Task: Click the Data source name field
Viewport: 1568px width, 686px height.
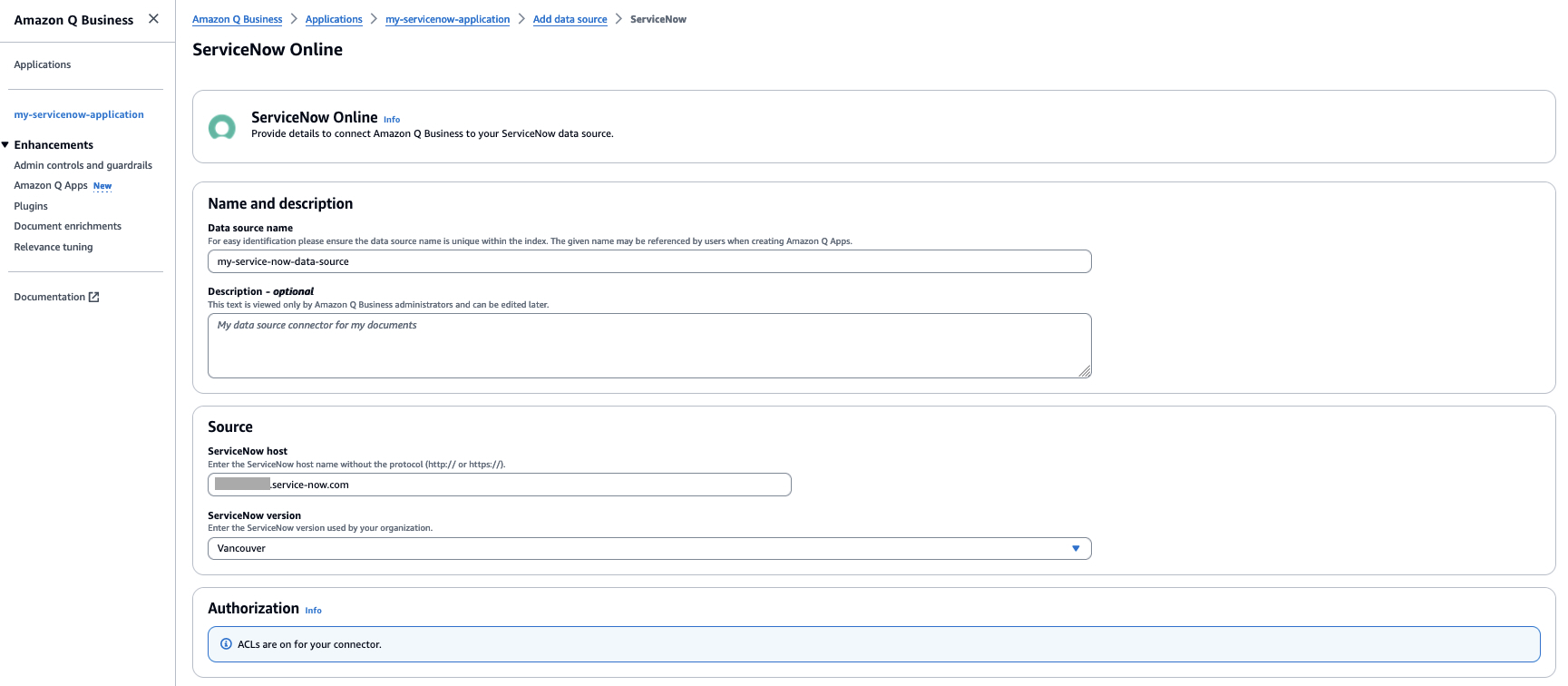Action: [x=649, y=261]
